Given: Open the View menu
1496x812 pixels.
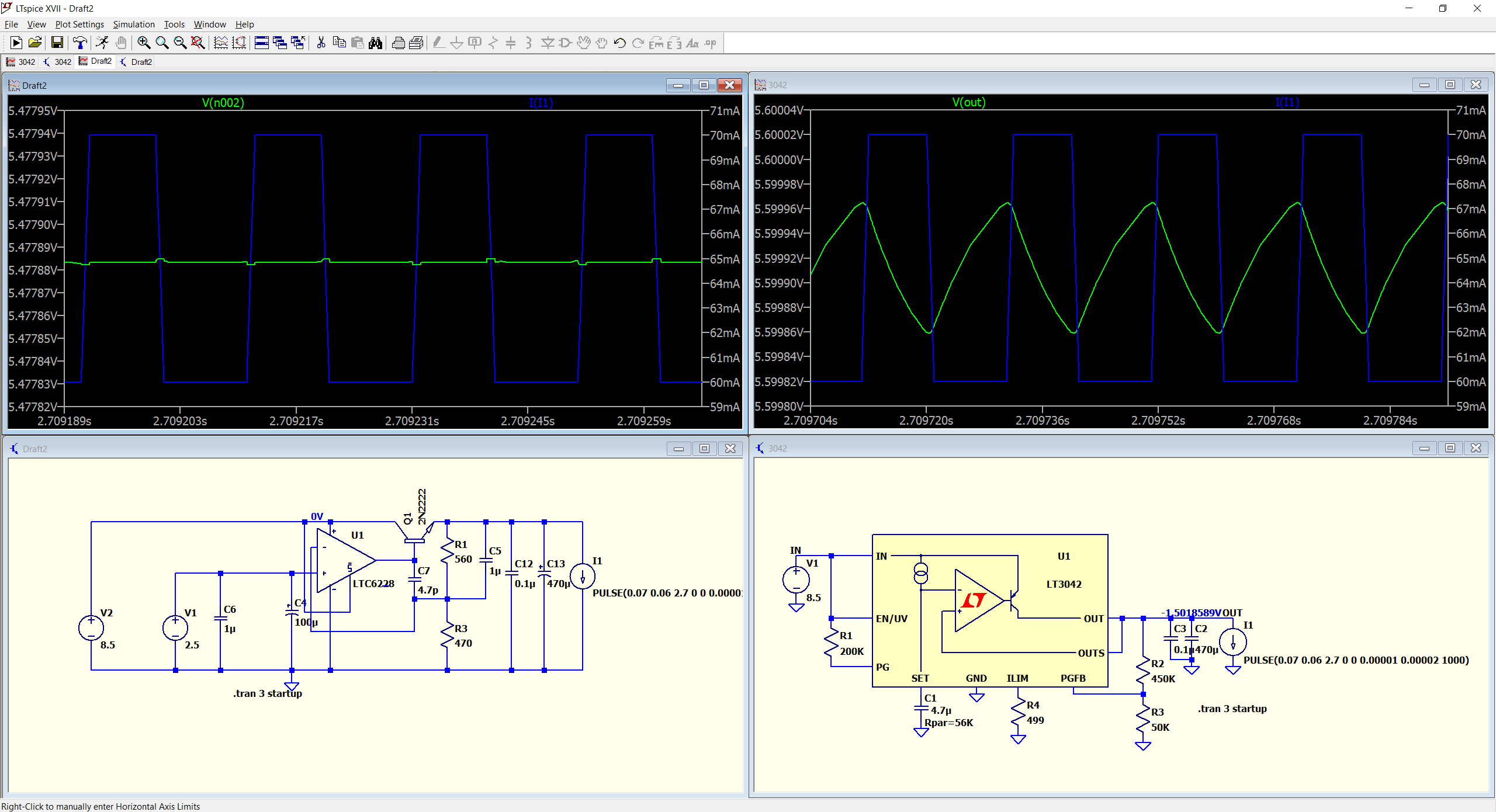Looking at the screenshot, I should [x=36, y=24].
